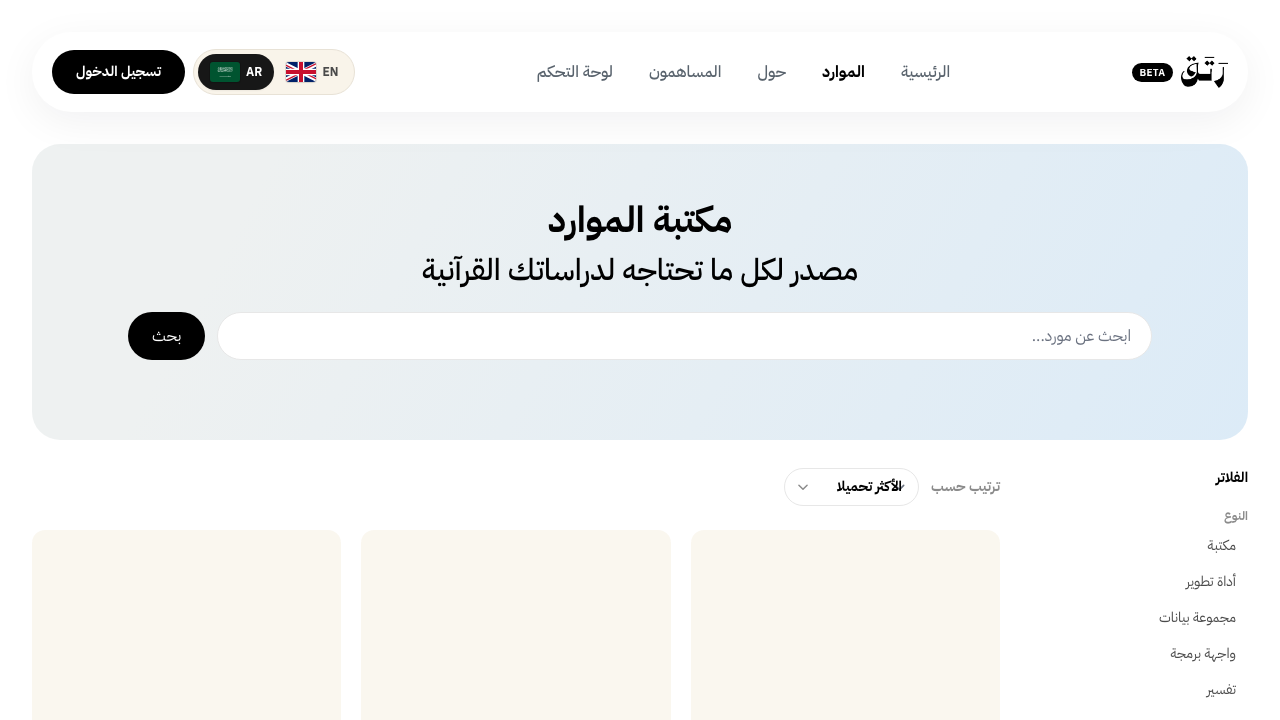This screenshot has width=1280, height=720.
Task: Open the المساهمون page
Action: (685, 72)
